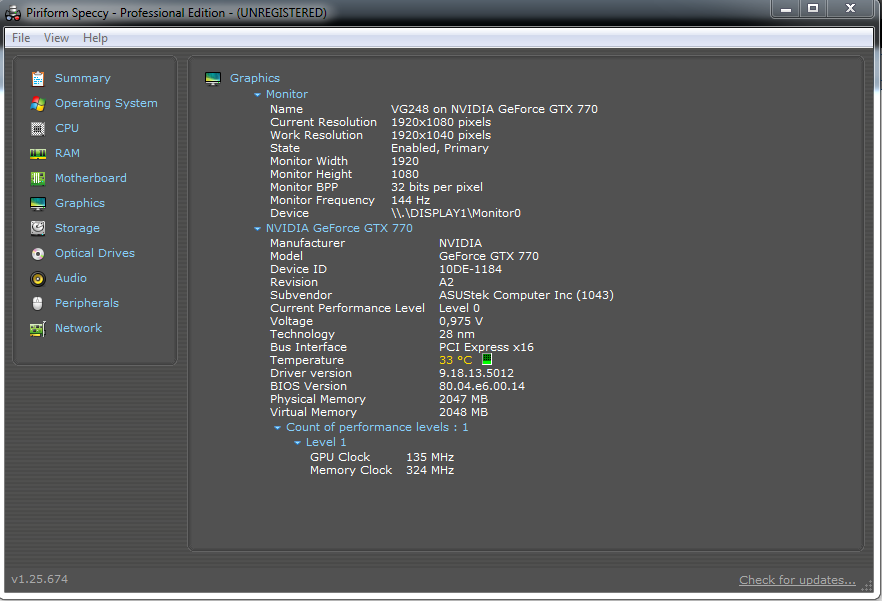Select the Revision A2 value
Image resolution: width=882 pixels, height=601 pixels.
[x=446, y=282]
